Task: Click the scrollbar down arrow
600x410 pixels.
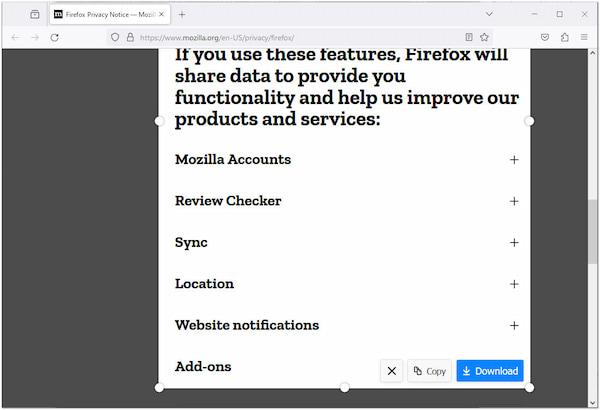Action: pyautogui.click(x=593, y=403)
